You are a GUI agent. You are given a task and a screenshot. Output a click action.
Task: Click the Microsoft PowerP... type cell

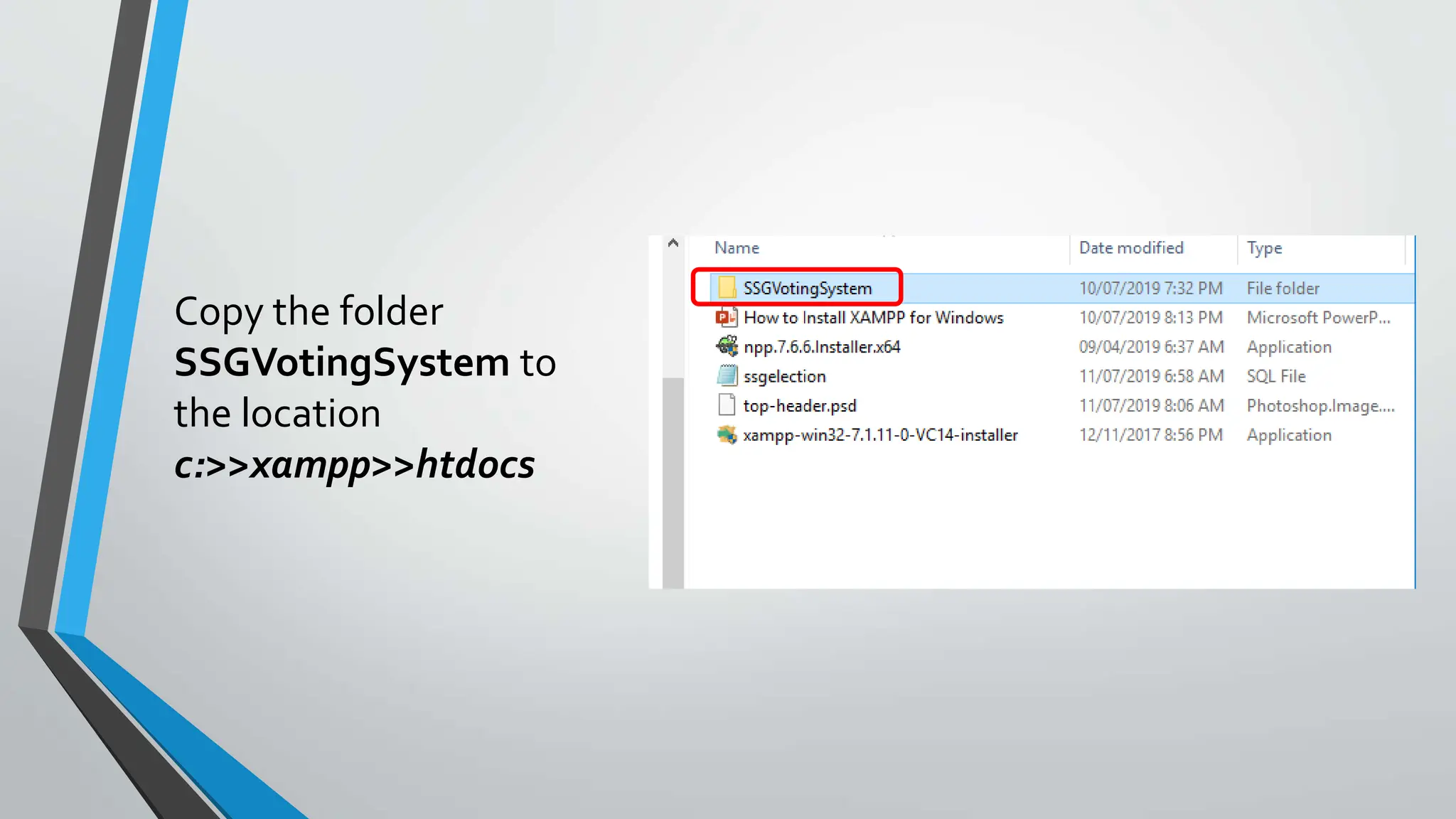[x=1319, y=317]
